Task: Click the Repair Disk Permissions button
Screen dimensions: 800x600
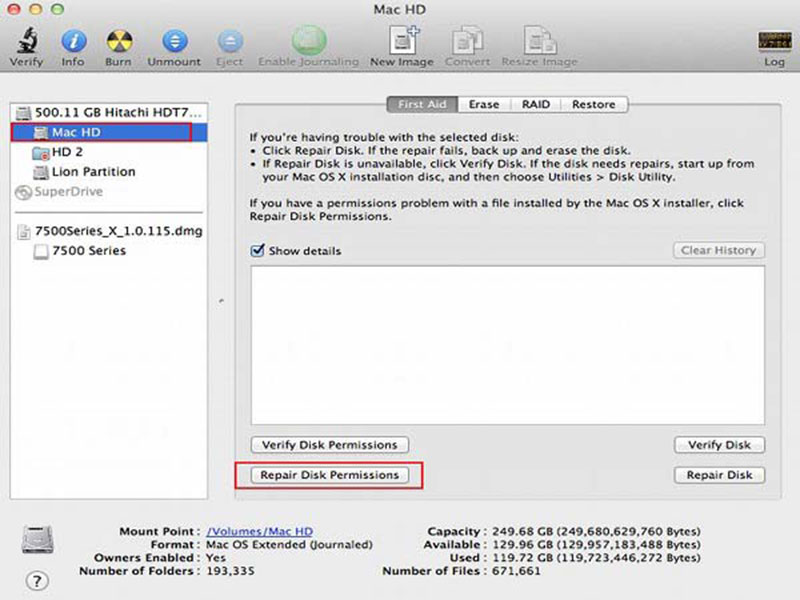Action: coord(329,476)
